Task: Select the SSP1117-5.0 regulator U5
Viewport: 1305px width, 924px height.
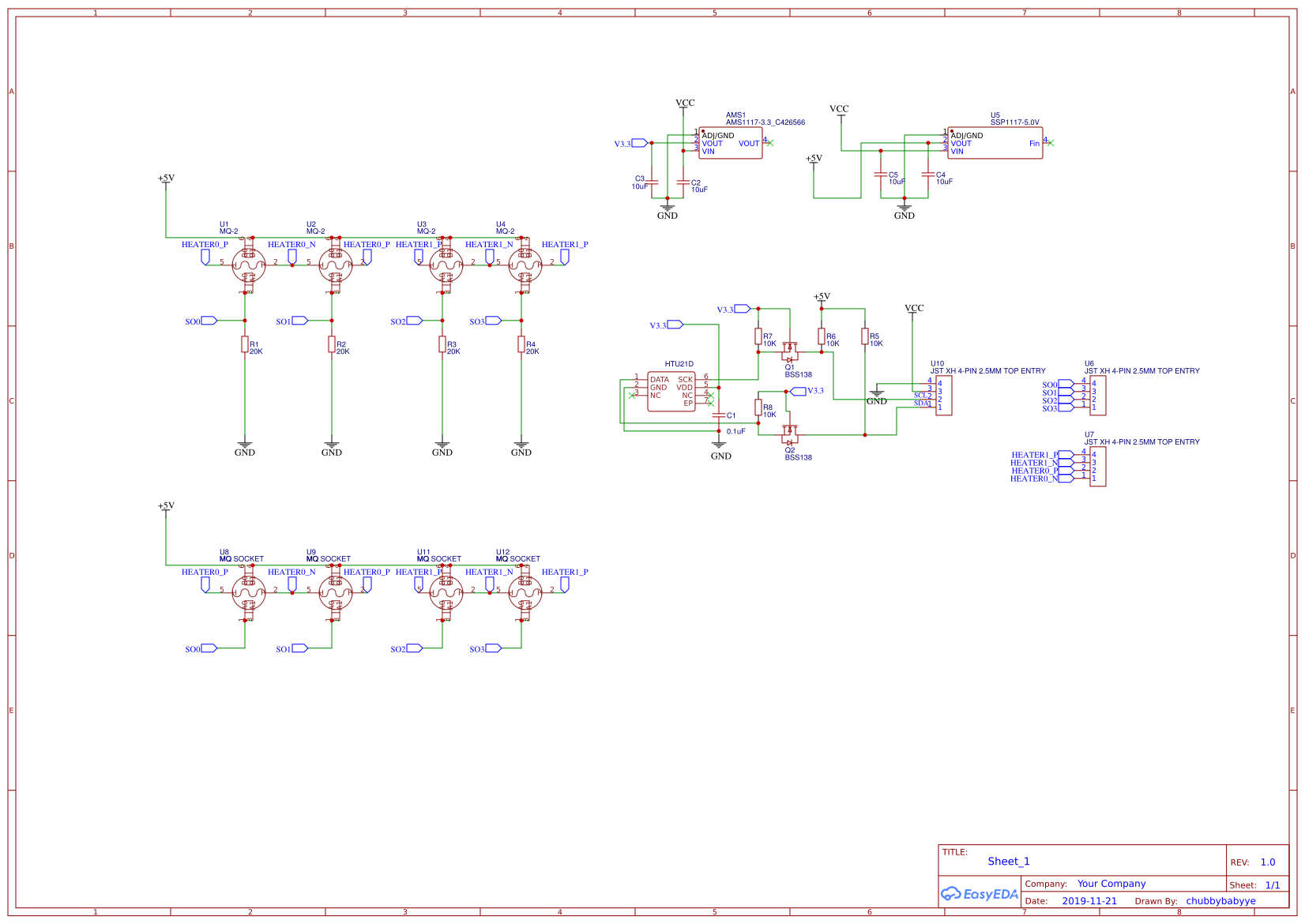Action: 995,142
